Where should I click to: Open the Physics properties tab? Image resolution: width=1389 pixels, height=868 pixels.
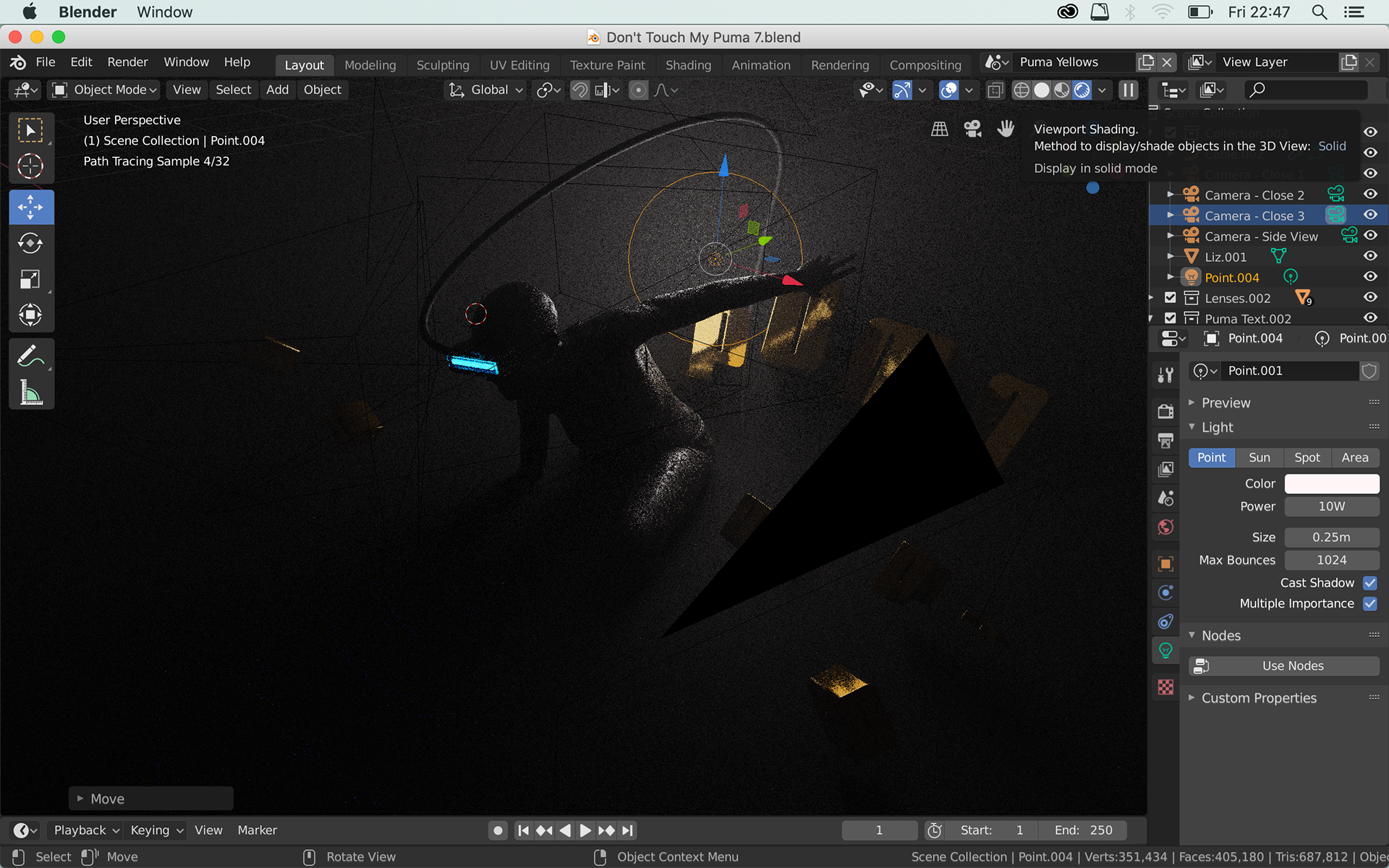(1165, 592)
